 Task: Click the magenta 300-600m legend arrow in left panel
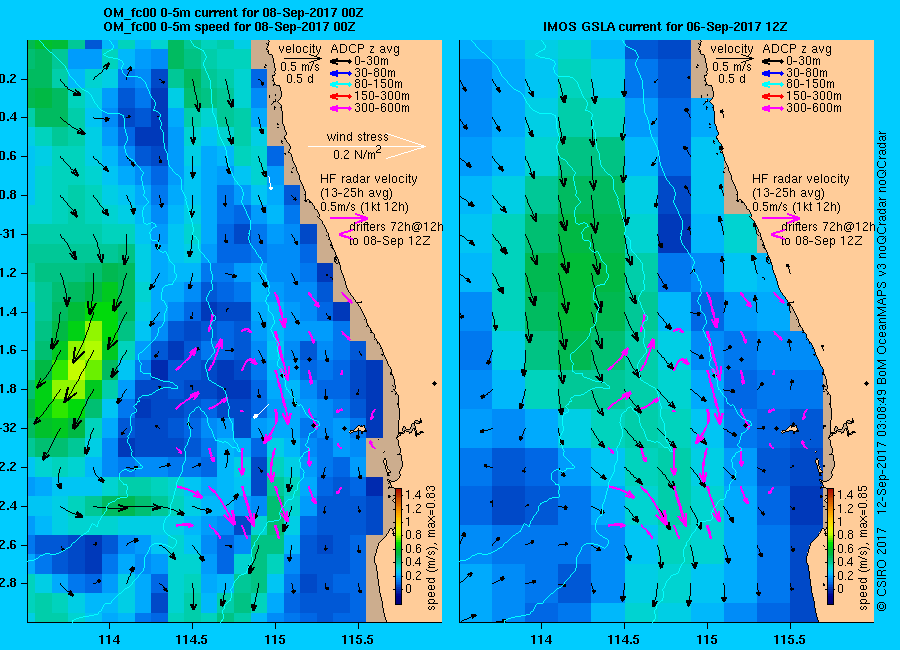[340, 108]
